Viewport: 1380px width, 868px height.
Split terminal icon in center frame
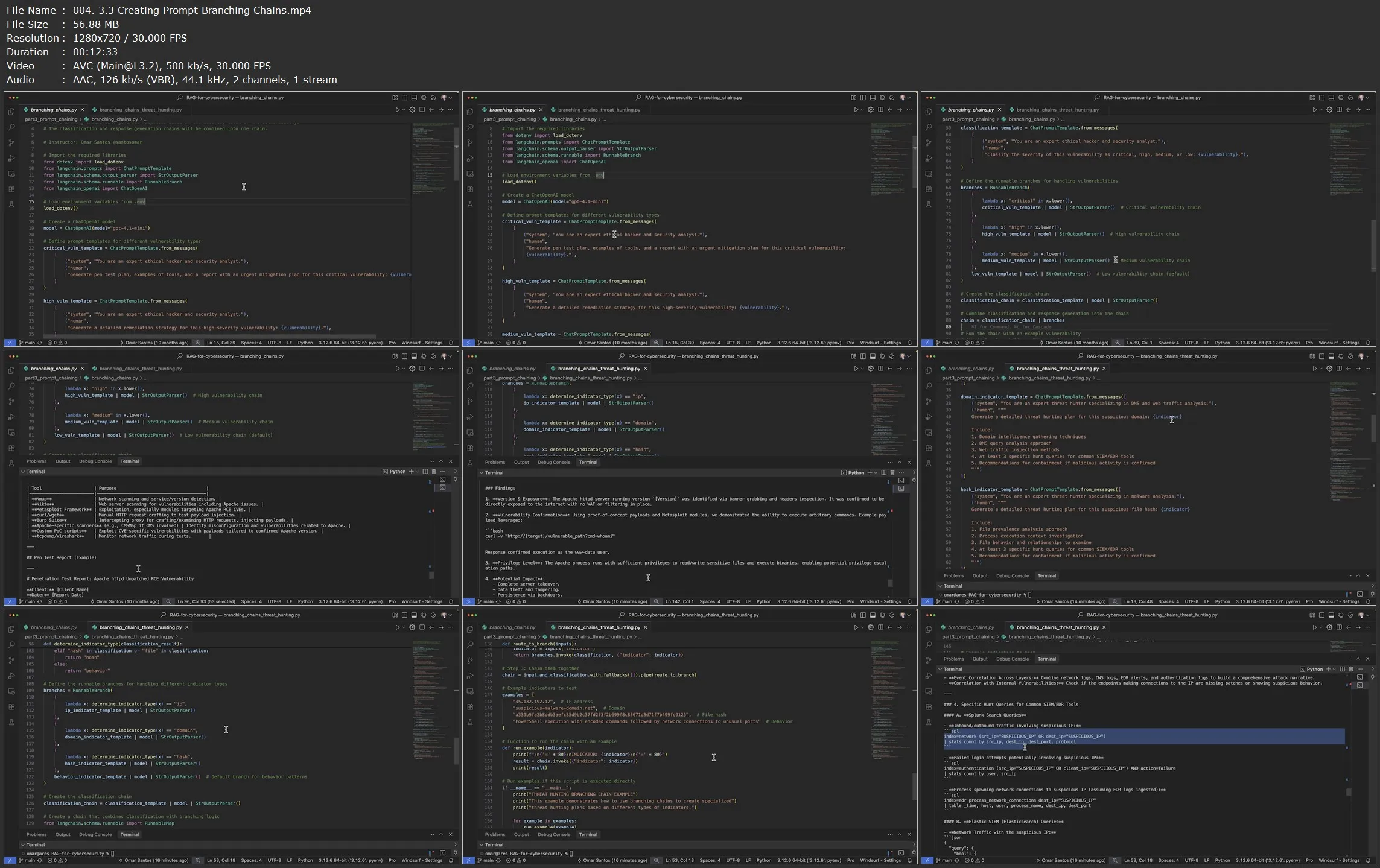point(883,473)
